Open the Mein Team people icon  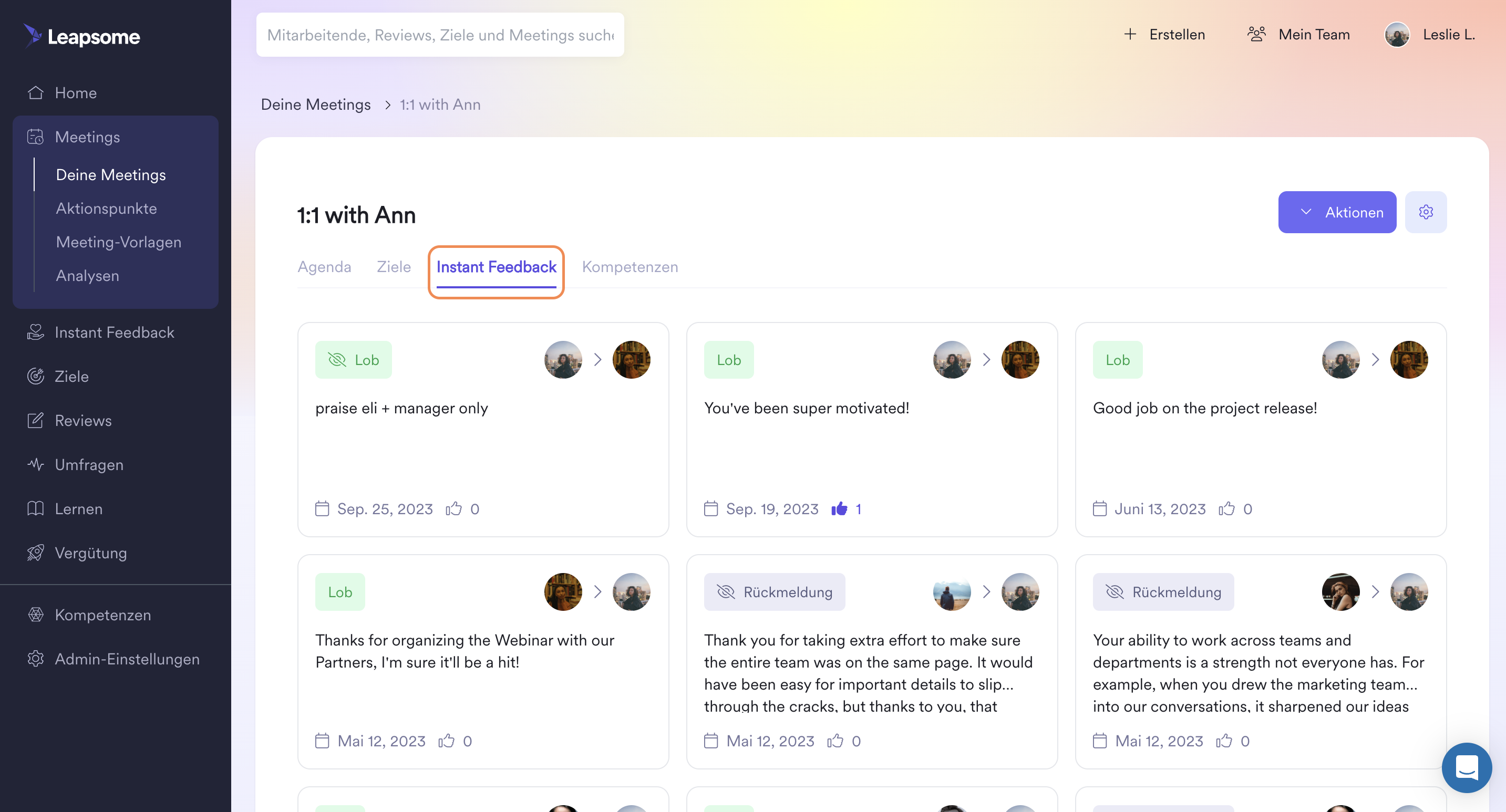(x=1256, y=35)
